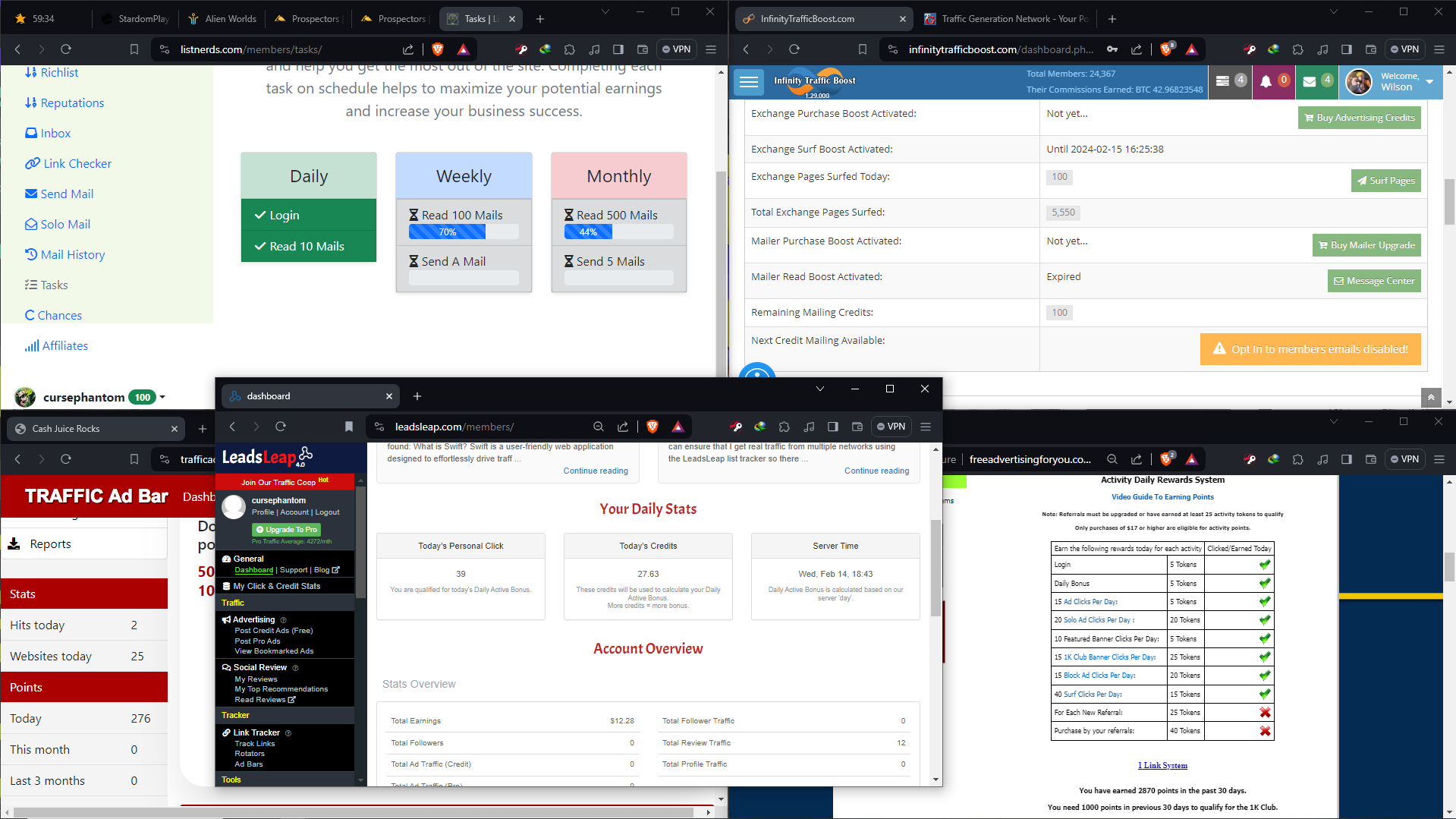Open browser menu in ListNerds window
Viewport: 1456px width, 819px height.
711,49
